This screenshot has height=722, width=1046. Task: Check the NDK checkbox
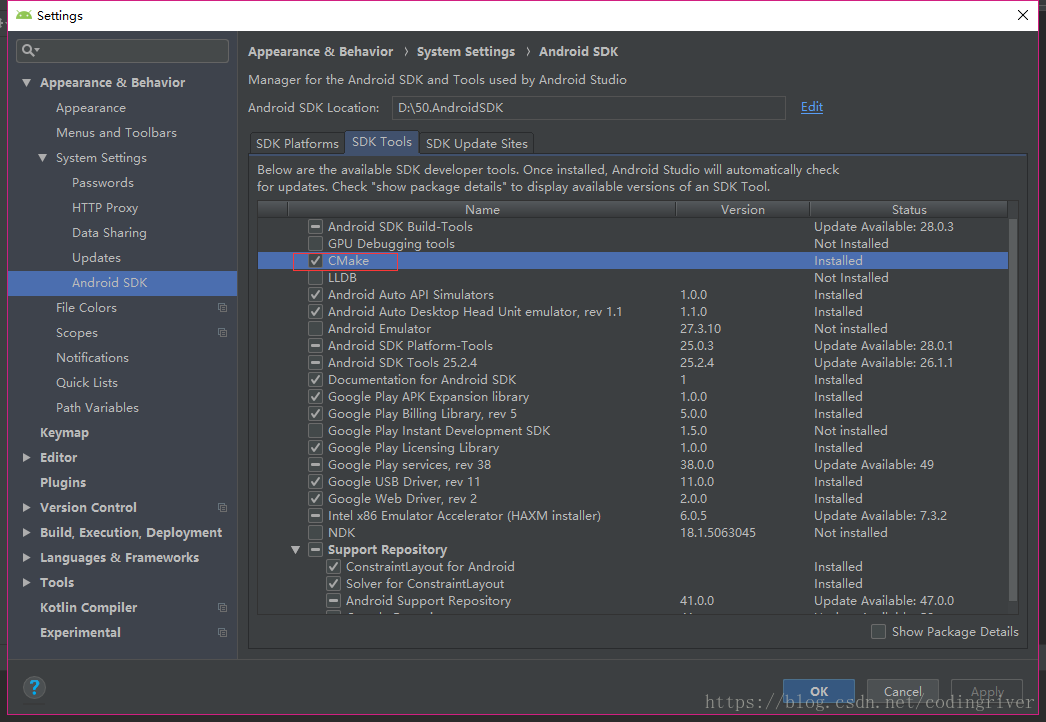point(316,533)
